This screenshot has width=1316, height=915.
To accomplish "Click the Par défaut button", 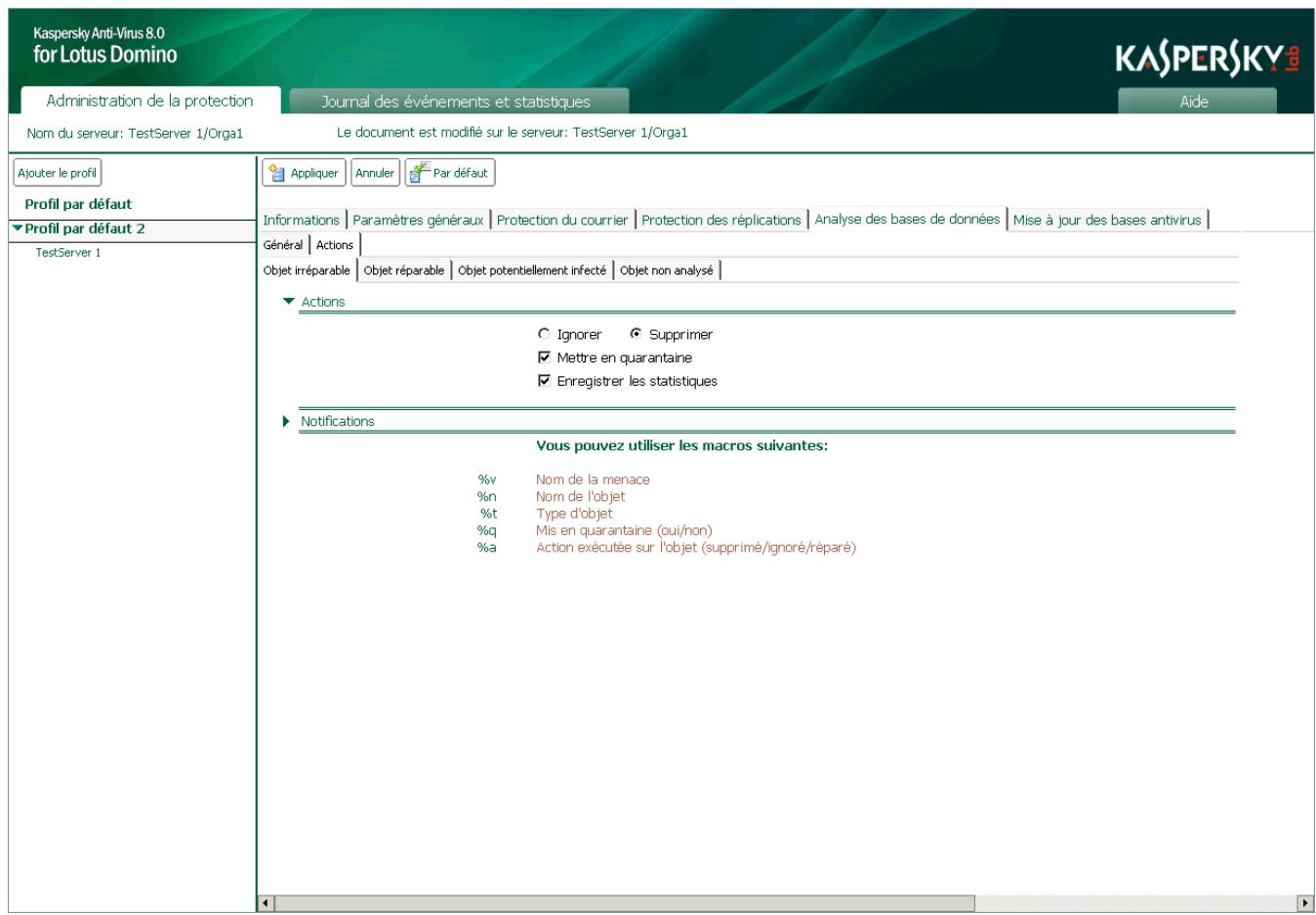I will [x=450, y=173].
